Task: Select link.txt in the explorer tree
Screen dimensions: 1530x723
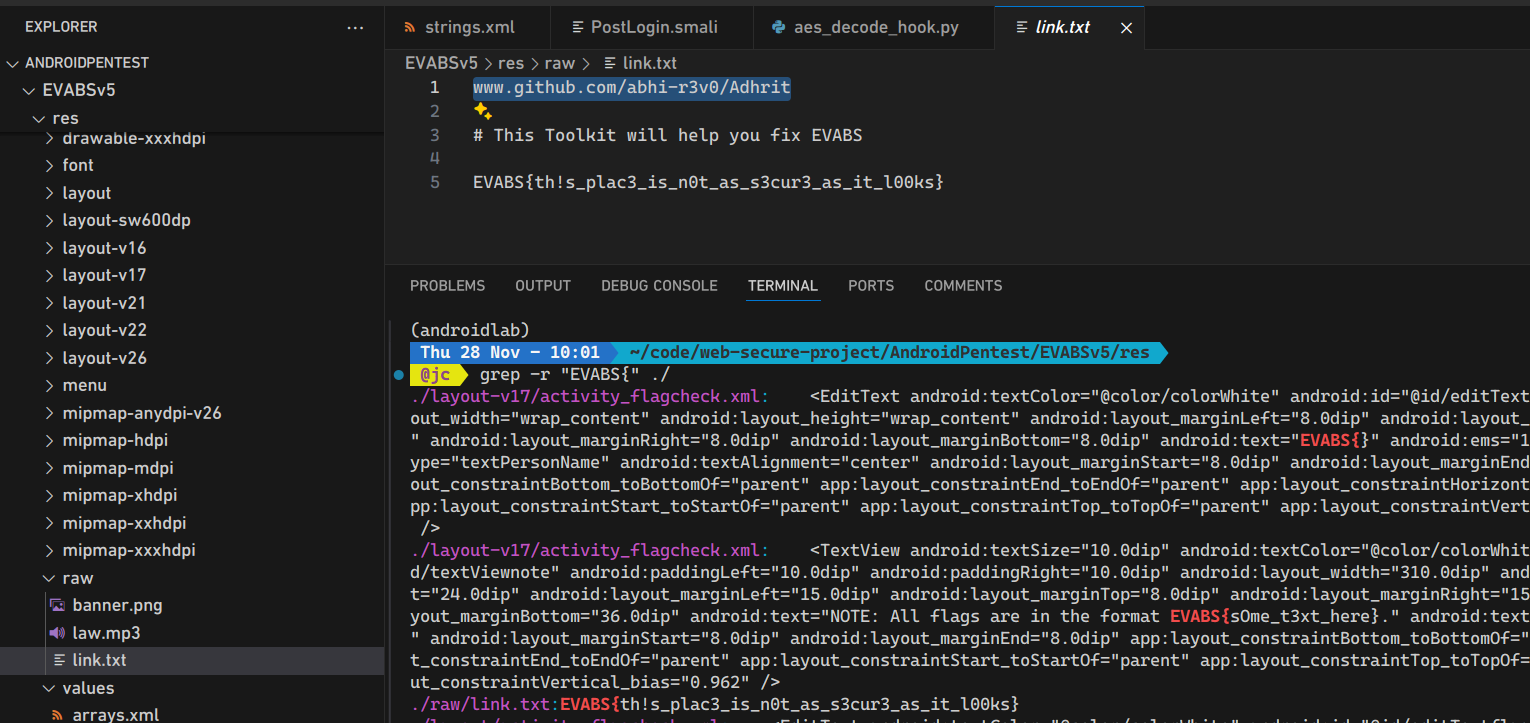Action: click(x=192, y=660)
